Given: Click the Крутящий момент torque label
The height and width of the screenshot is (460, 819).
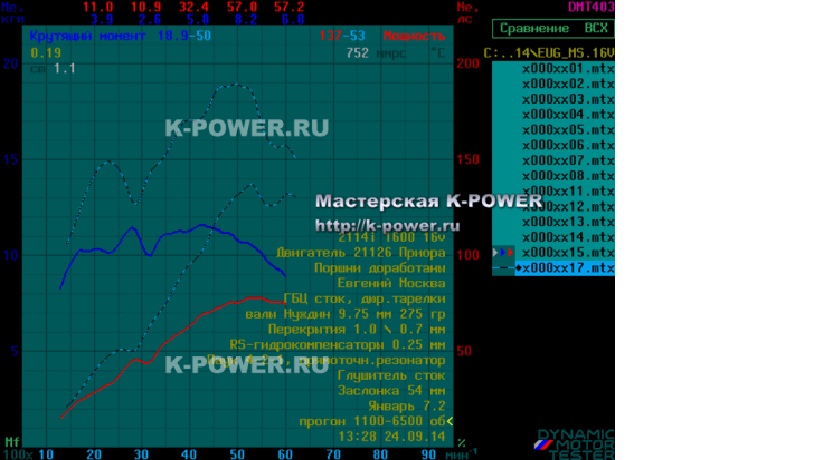Looking at the screenshot, I should [x=87, y=36].
